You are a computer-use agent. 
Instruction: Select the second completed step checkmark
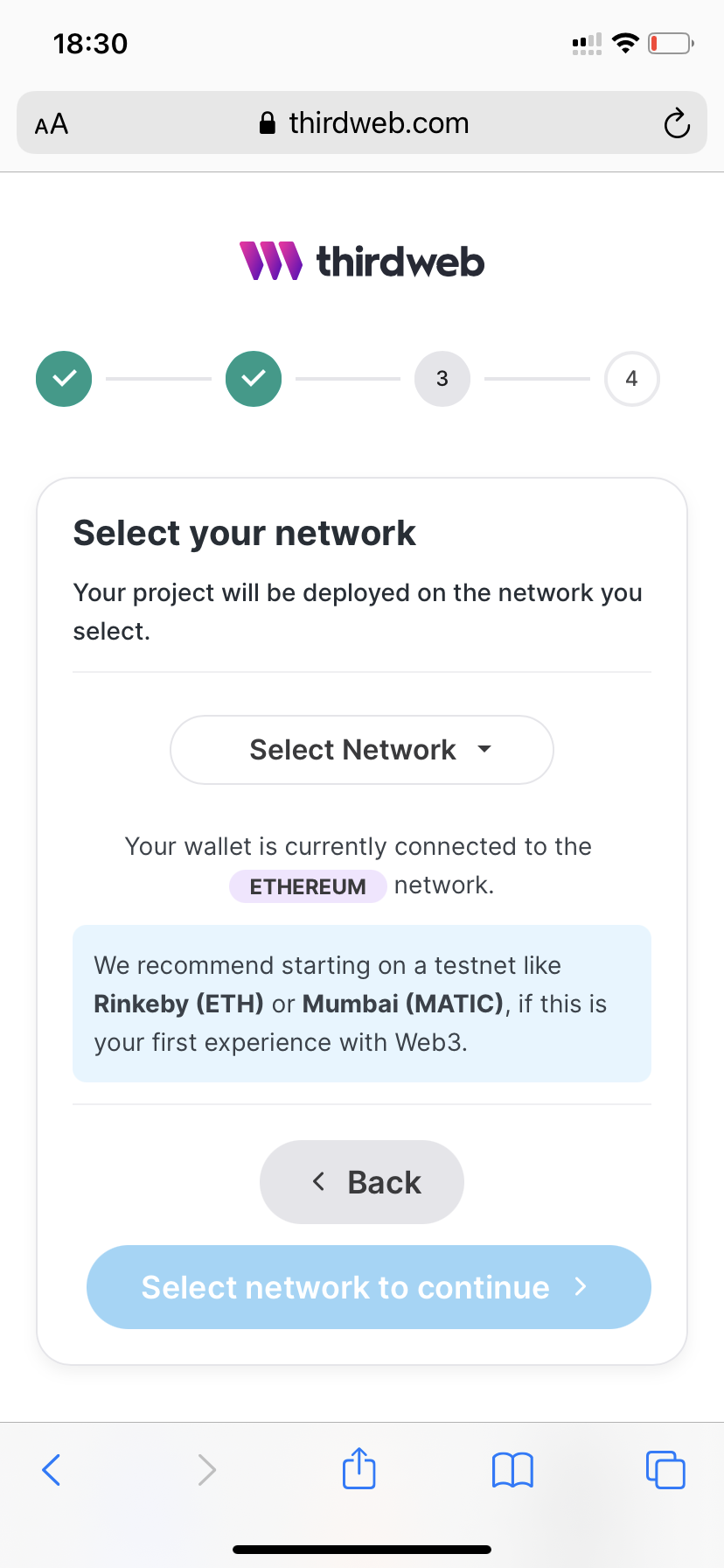[254, 379]
